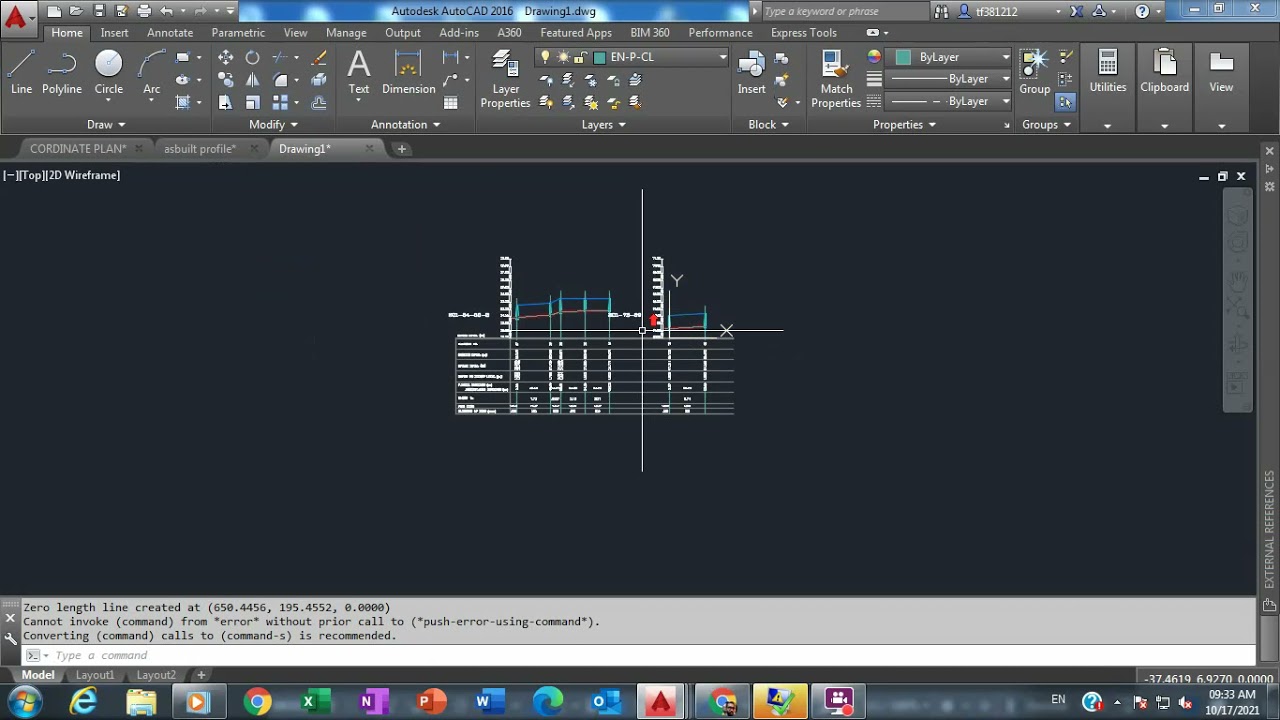Screen dimensions: 1280x720
Task: Open the multiline Text tool
Action: pos(359,74)
